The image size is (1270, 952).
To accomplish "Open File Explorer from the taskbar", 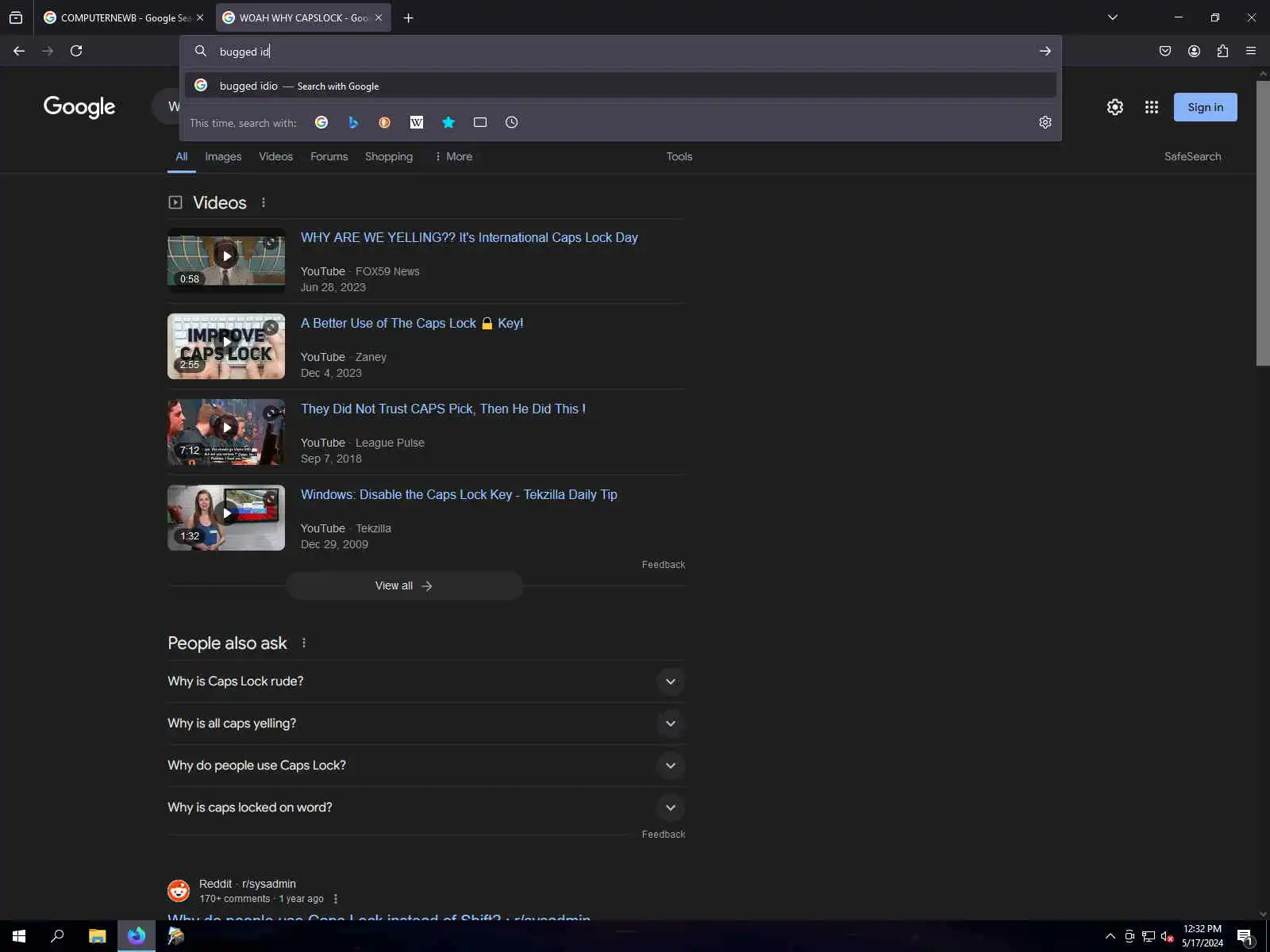I will pos(97,936).
